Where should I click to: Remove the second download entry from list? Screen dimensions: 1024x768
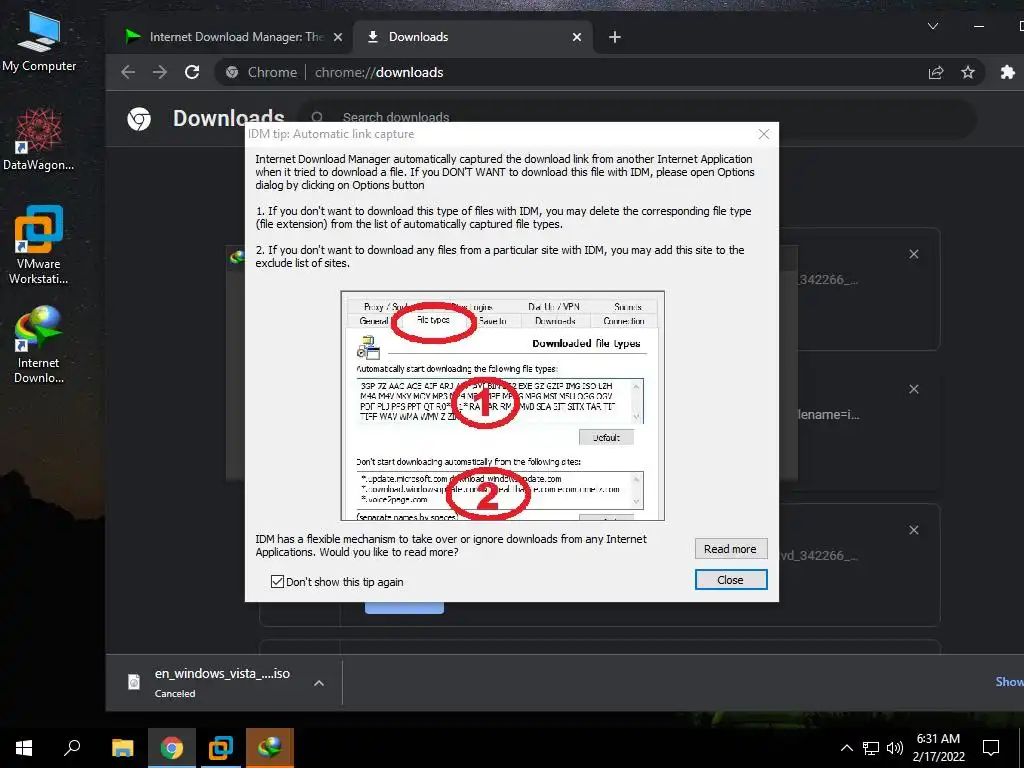coord(914,389)
